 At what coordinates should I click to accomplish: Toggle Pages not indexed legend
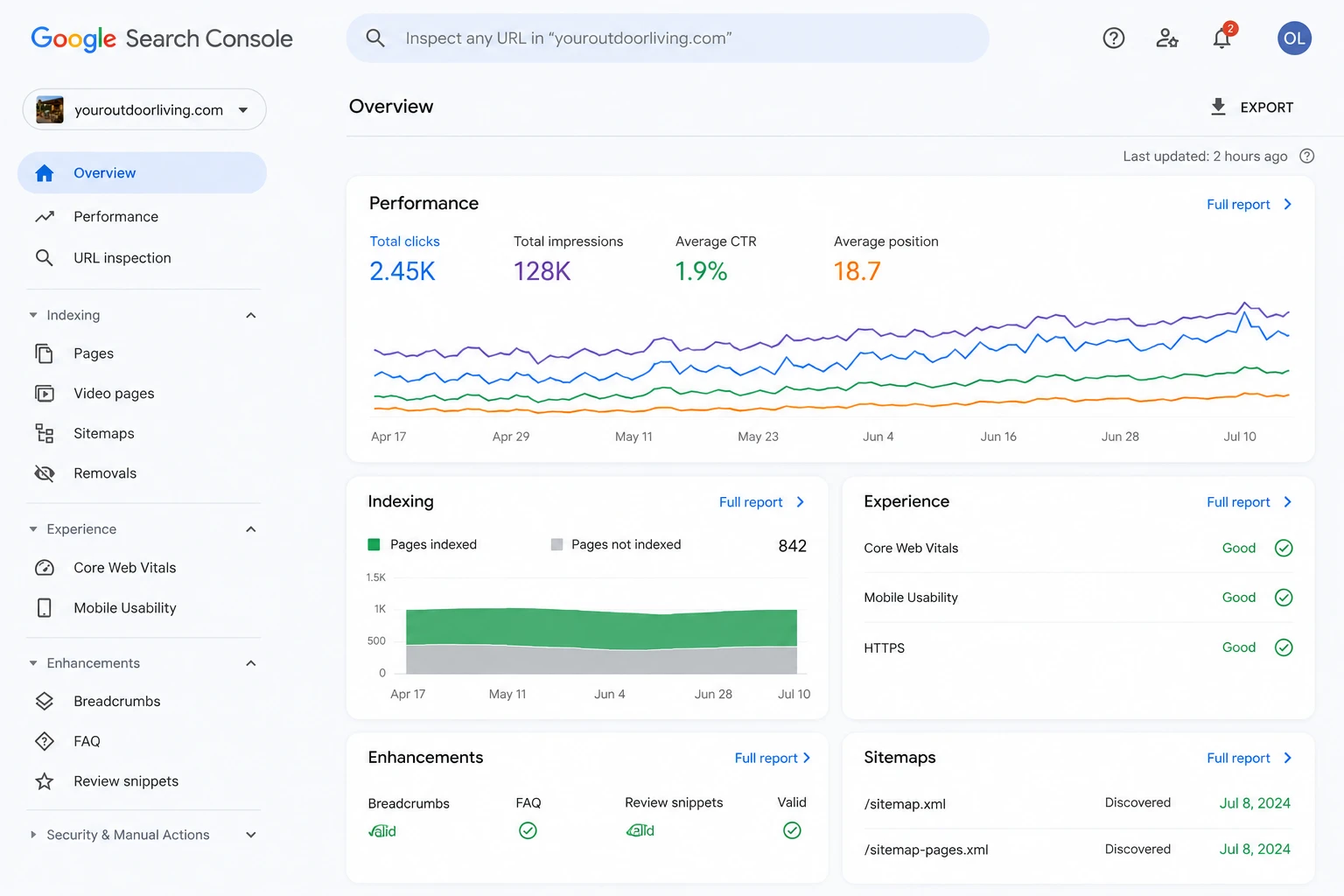[x=616, y=544]
